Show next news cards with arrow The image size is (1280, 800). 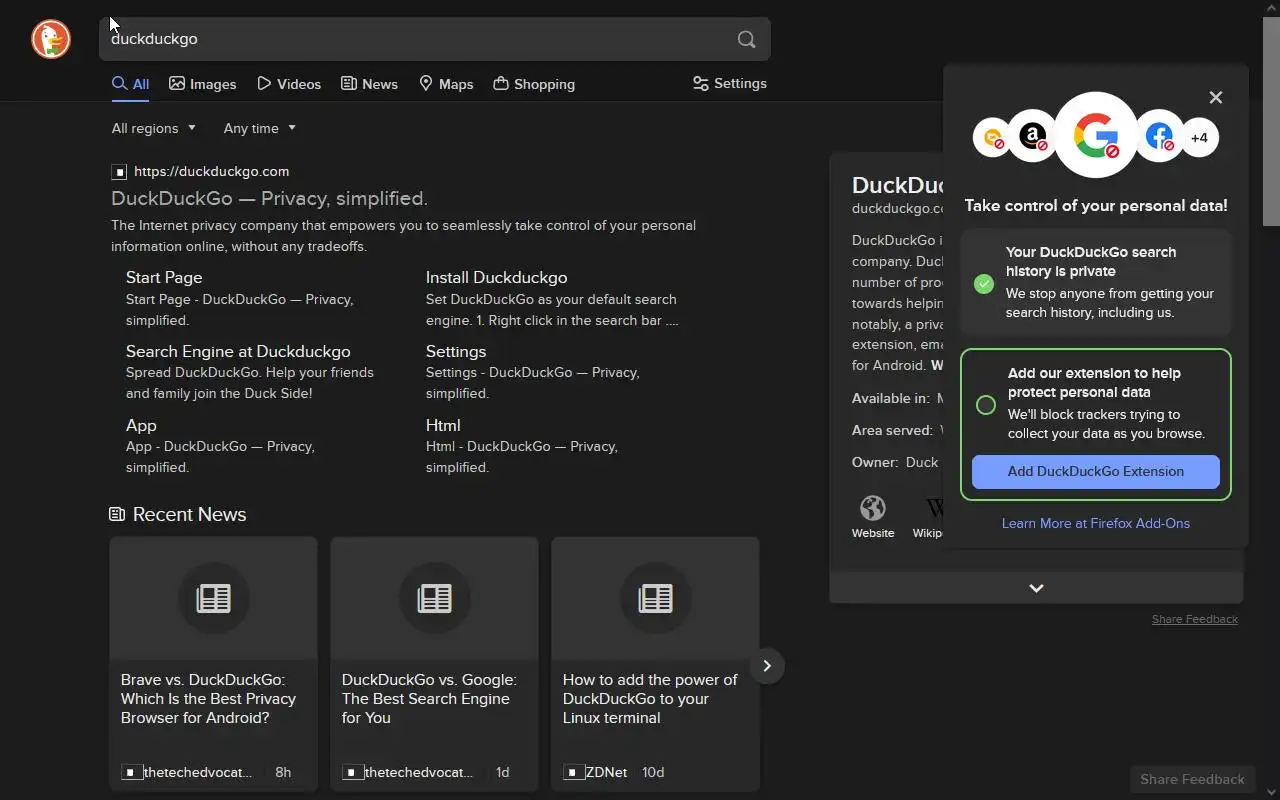[767, 666]
